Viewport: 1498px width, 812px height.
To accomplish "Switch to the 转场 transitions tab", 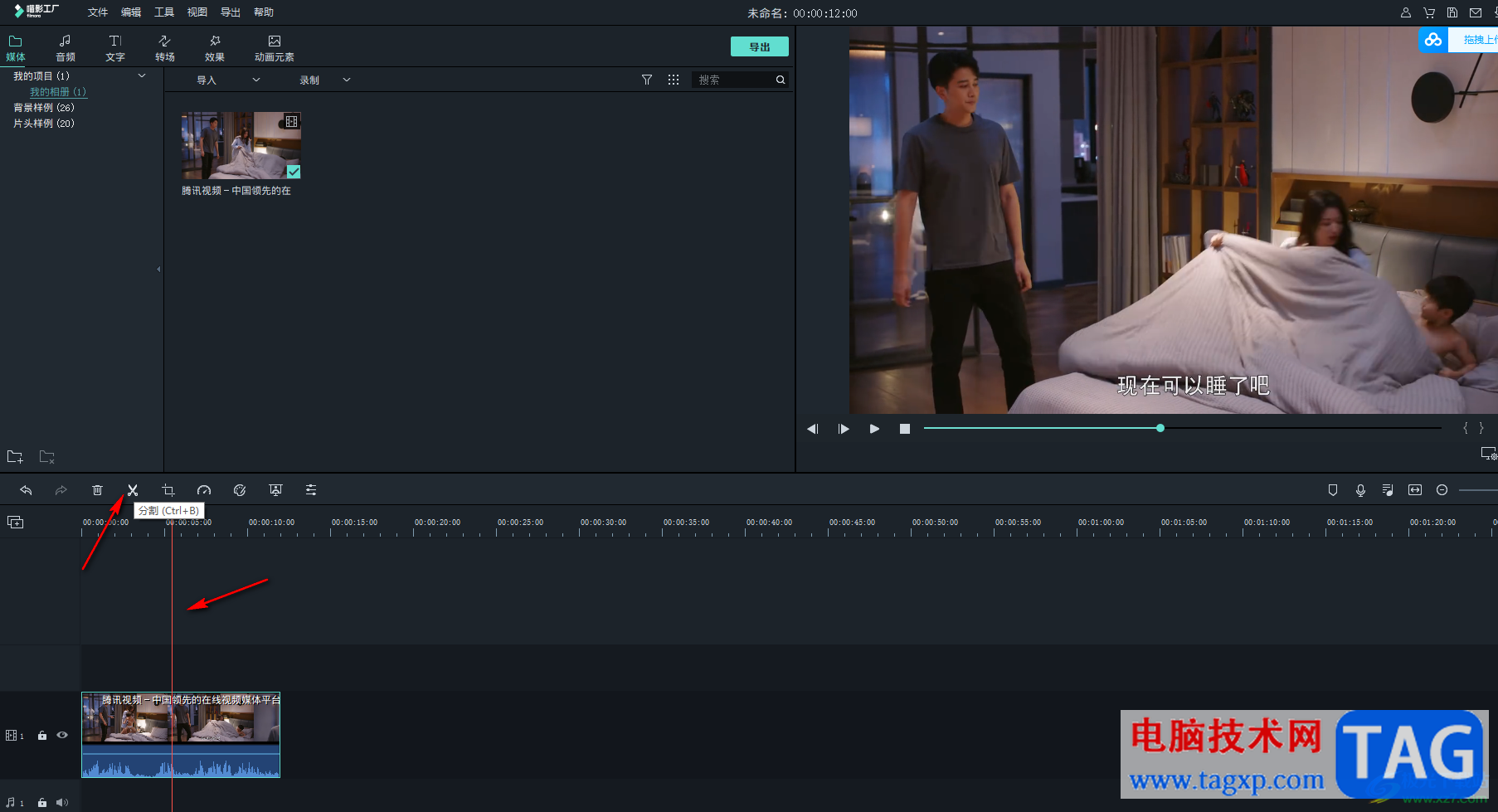I will pyautogui.click(x=165, y=48).
